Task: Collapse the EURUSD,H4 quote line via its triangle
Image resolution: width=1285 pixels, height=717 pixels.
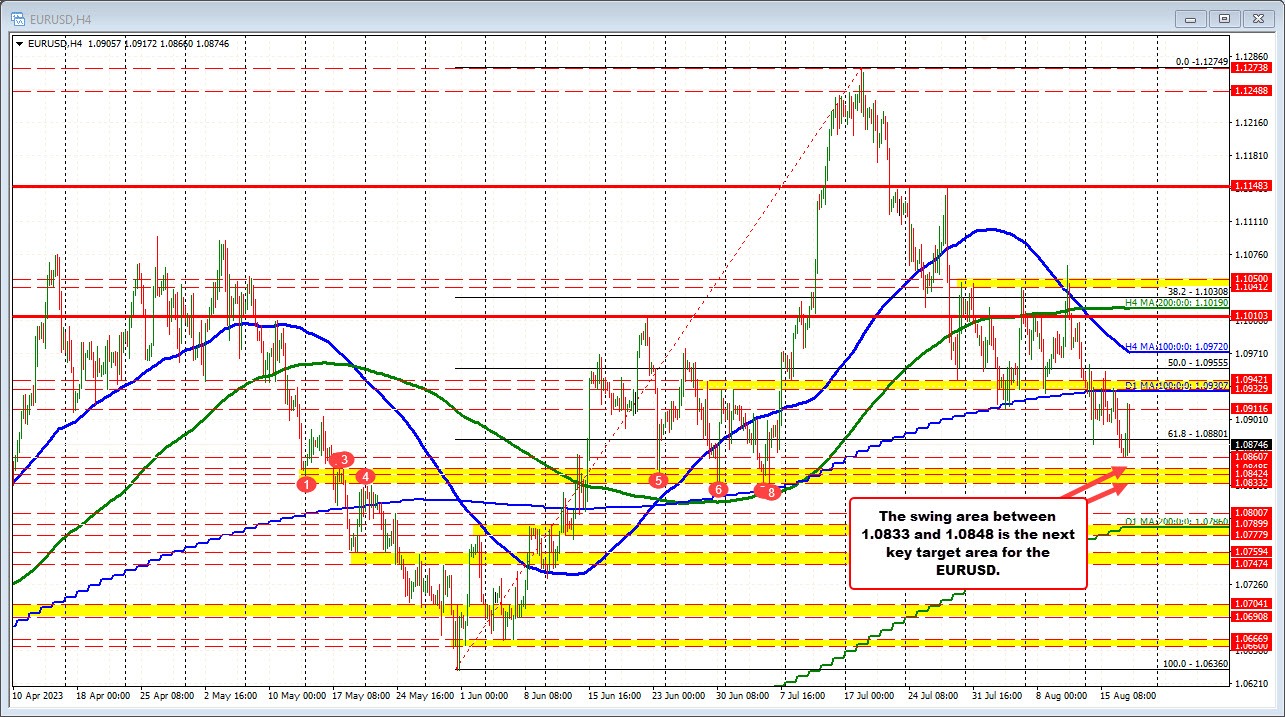Action: (20, 43)
